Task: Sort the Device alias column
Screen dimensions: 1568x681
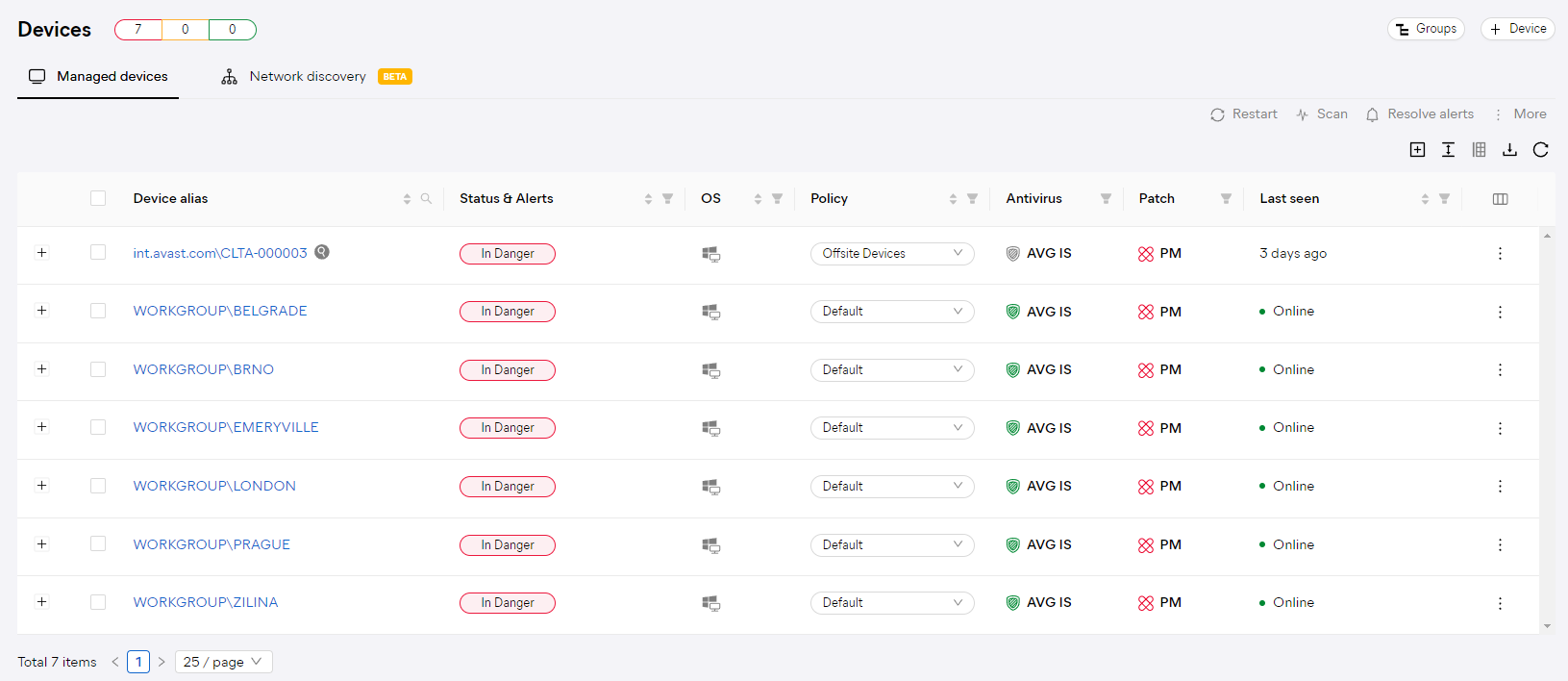Action: (x=407, y=199)
